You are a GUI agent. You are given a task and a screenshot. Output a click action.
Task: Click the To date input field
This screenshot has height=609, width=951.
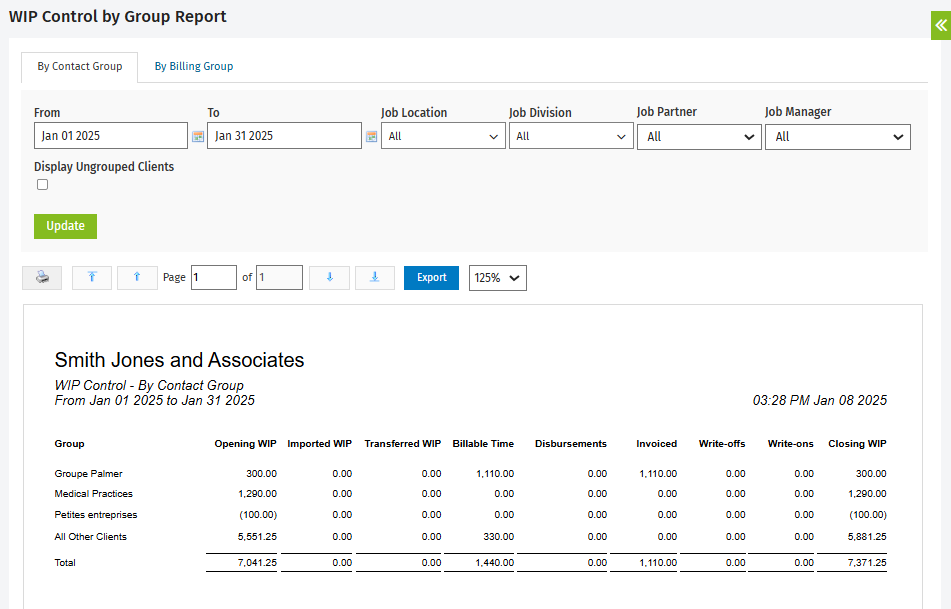click(284, 136)
